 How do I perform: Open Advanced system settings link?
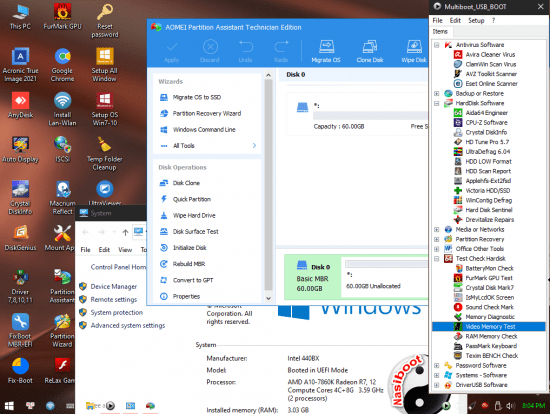128,326
